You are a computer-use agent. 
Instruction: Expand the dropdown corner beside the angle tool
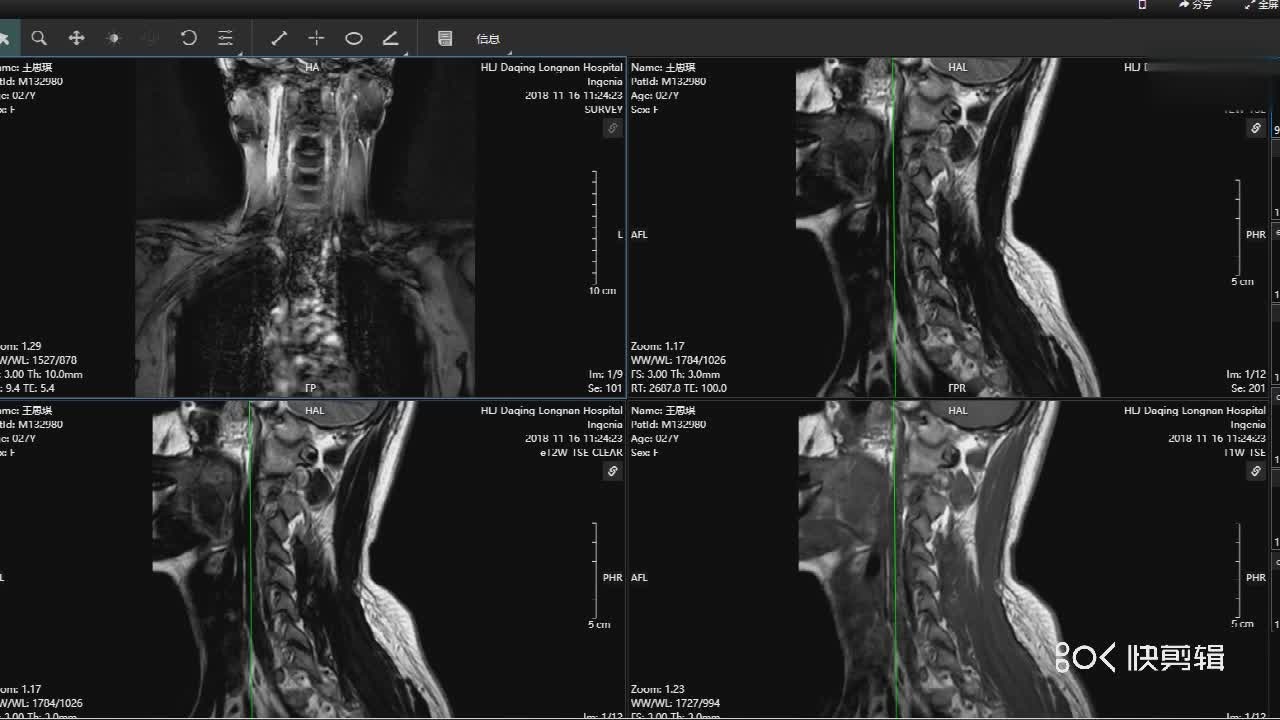(406, 52)
